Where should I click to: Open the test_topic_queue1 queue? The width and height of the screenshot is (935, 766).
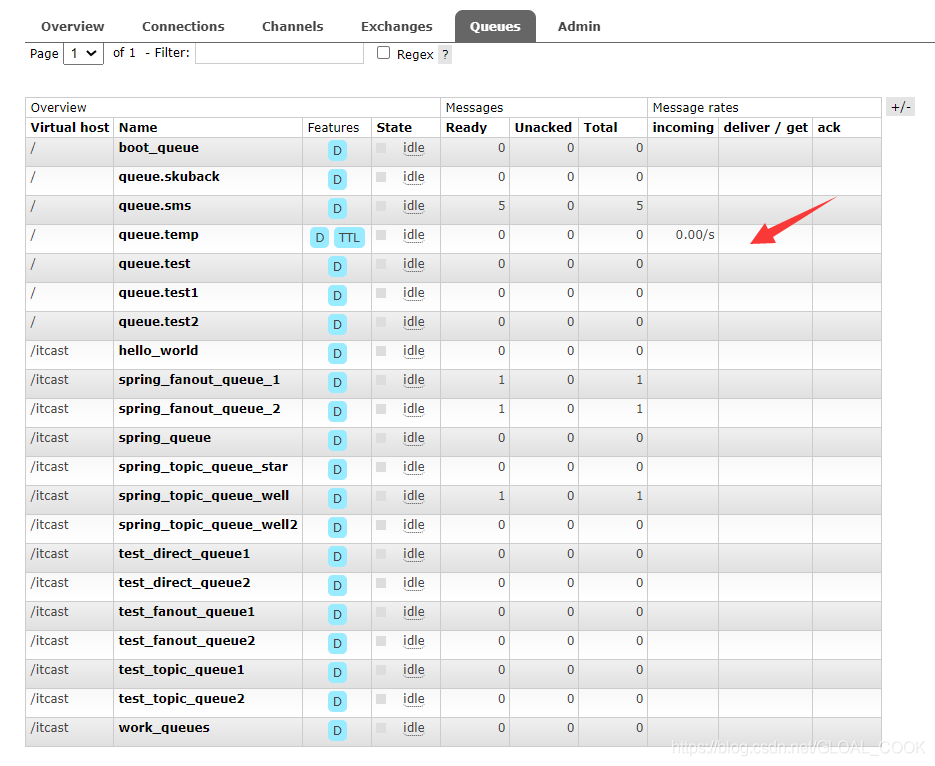point(181,670)
